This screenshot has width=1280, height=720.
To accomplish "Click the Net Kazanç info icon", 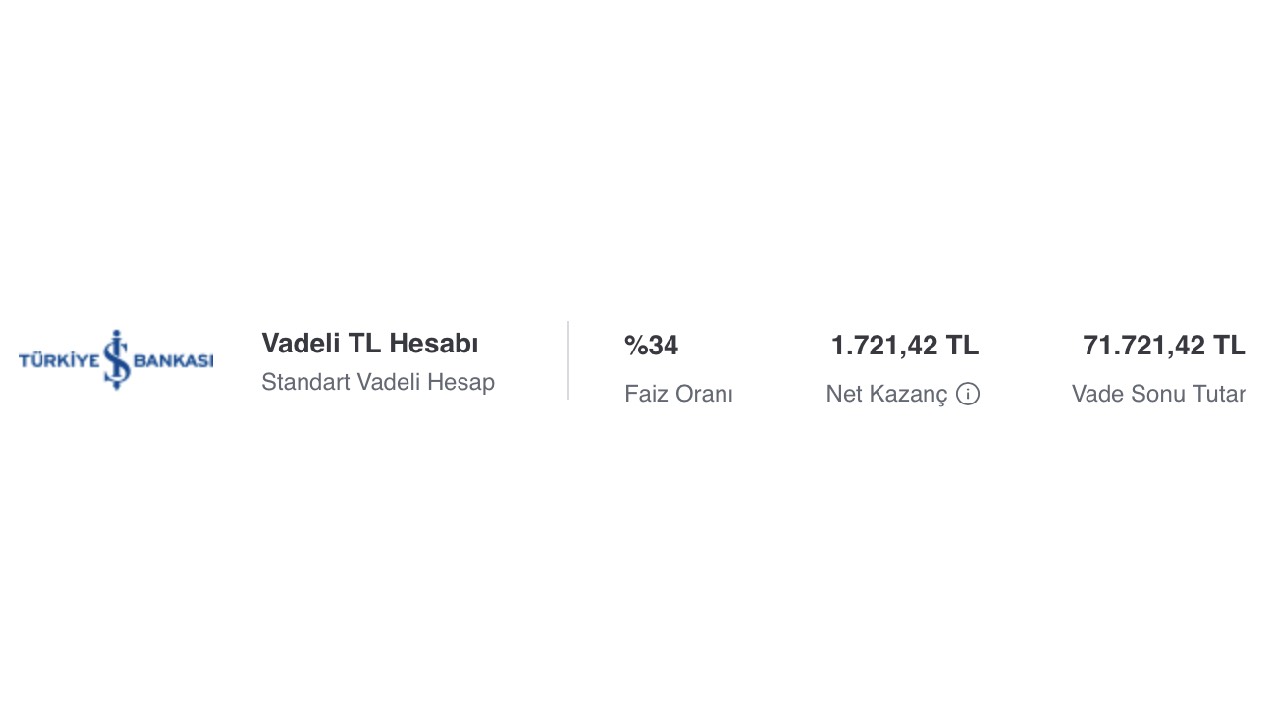I will (x=968, y=394).
